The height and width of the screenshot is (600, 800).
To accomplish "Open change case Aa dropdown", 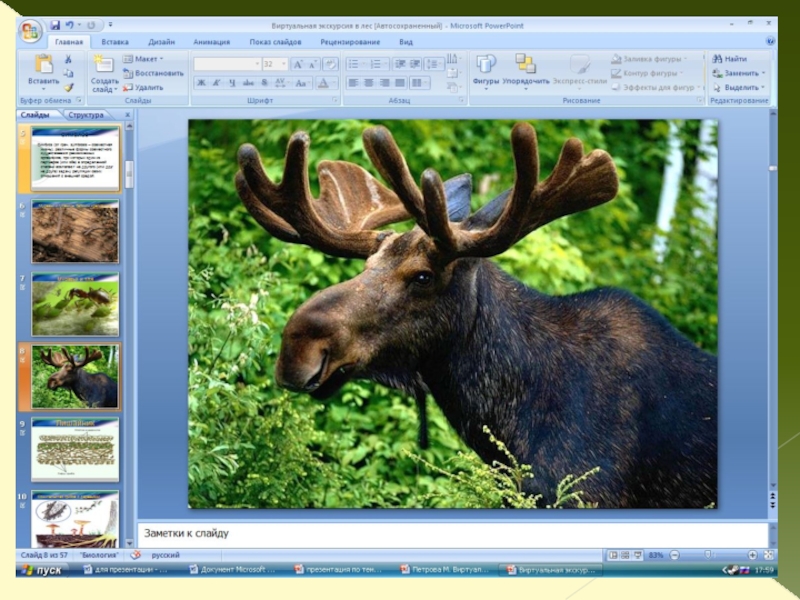I will click(302, 83).
